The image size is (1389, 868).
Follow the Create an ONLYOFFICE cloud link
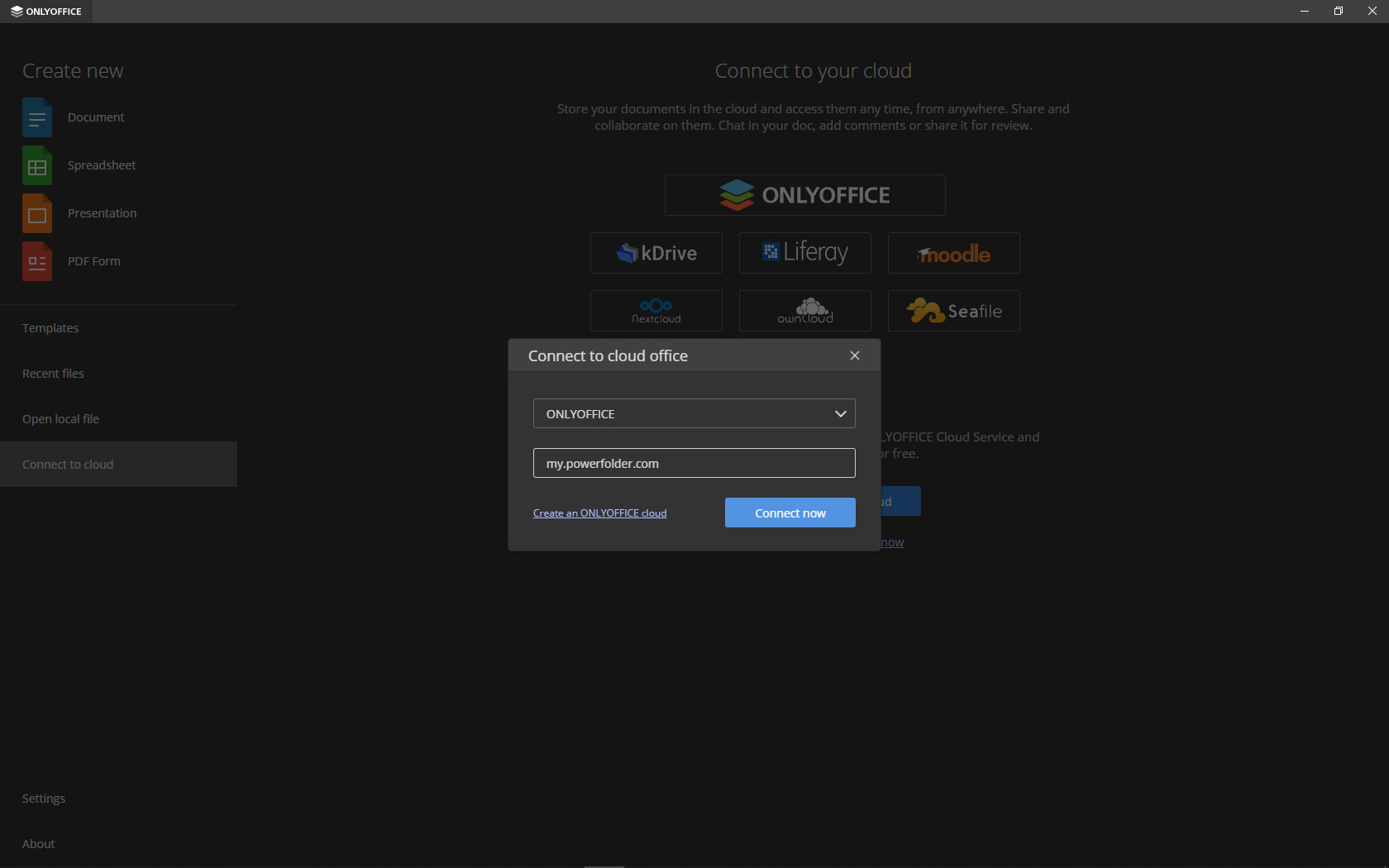tap(599, 513)
